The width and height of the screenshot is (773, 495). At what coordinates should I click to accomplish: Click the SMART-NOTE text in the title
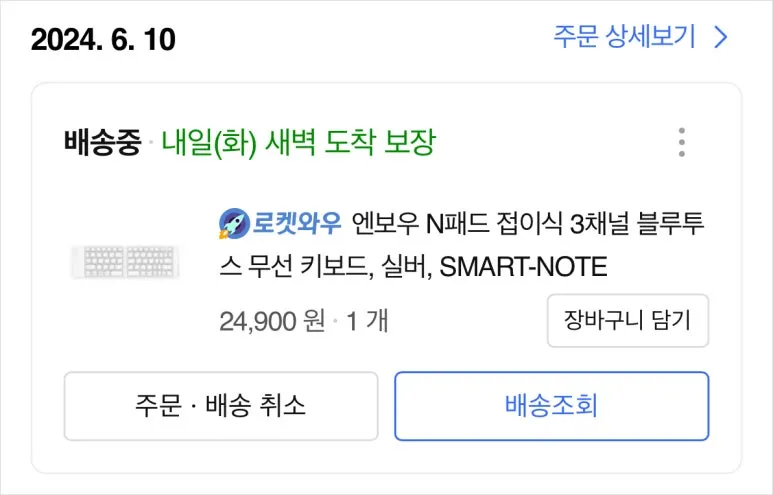pyautogui.click(x=524, y=268)
